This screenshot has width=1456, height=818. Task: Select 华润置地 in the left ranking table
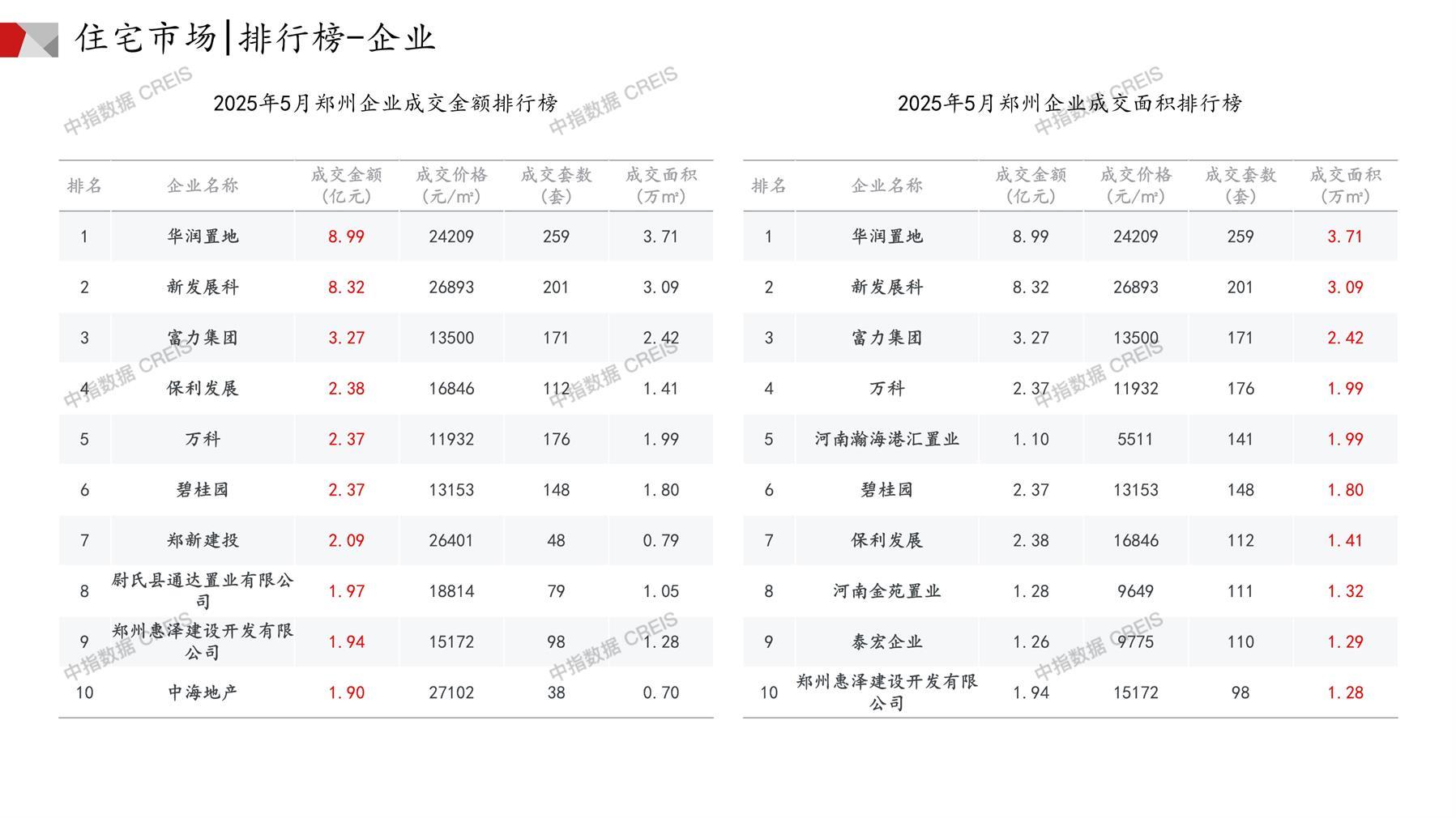203,236
